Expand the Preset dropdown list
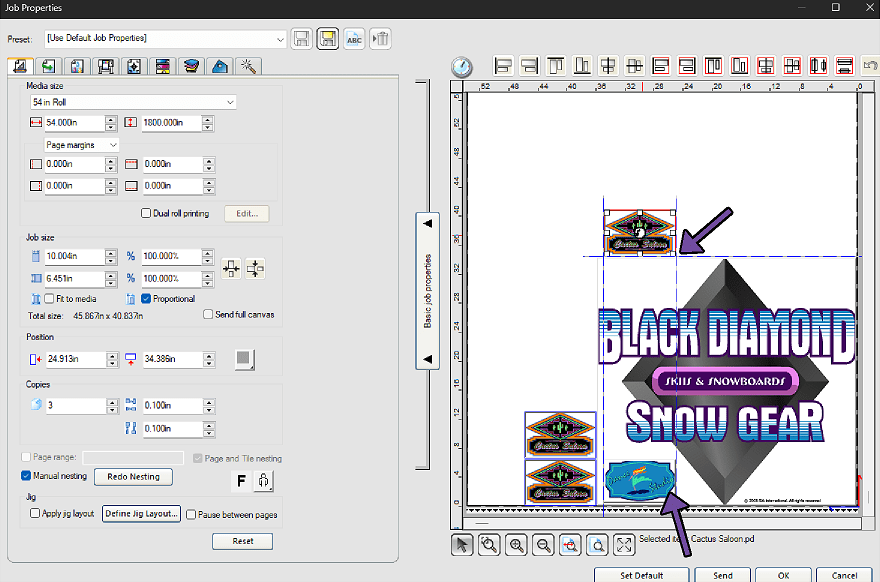Screen dimensions: 880x582 [165, 39]
